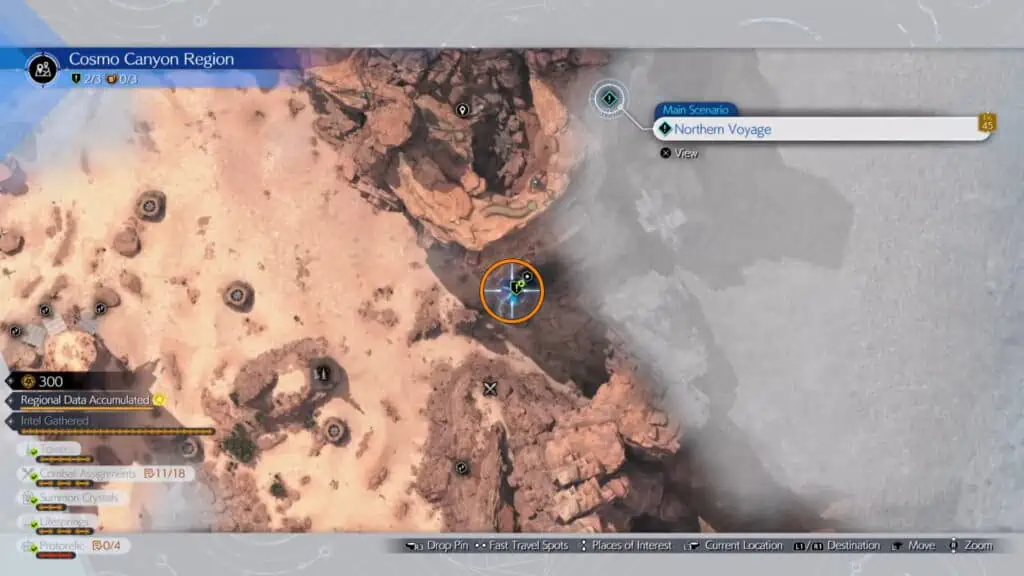
Task: Select the Regional Data Accumulated row
Action: tap(85, 400)
